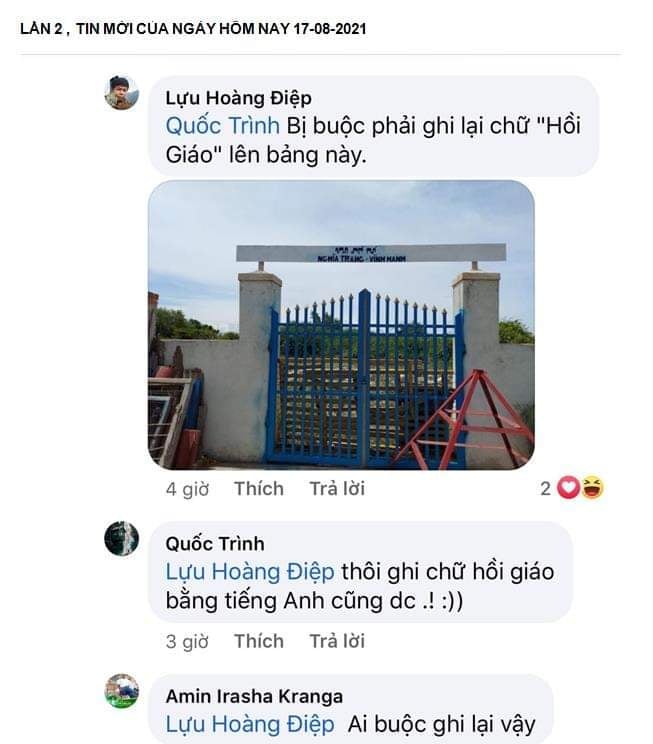The width and height of the screenshot is (653, 744).
Task: Click the 4 giờ timestamp
Action: pyautogui.click(x=187, y=489)
